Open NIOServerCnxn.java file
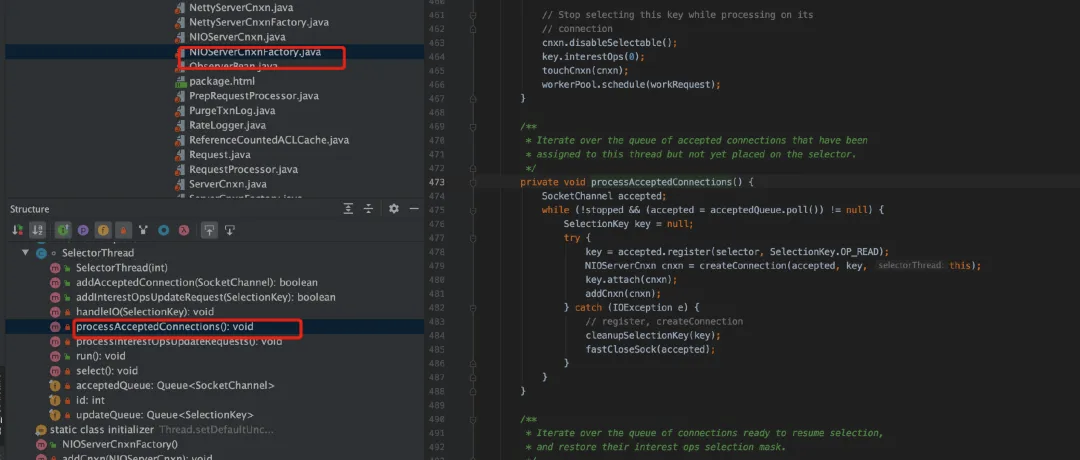 coord(237,36)
